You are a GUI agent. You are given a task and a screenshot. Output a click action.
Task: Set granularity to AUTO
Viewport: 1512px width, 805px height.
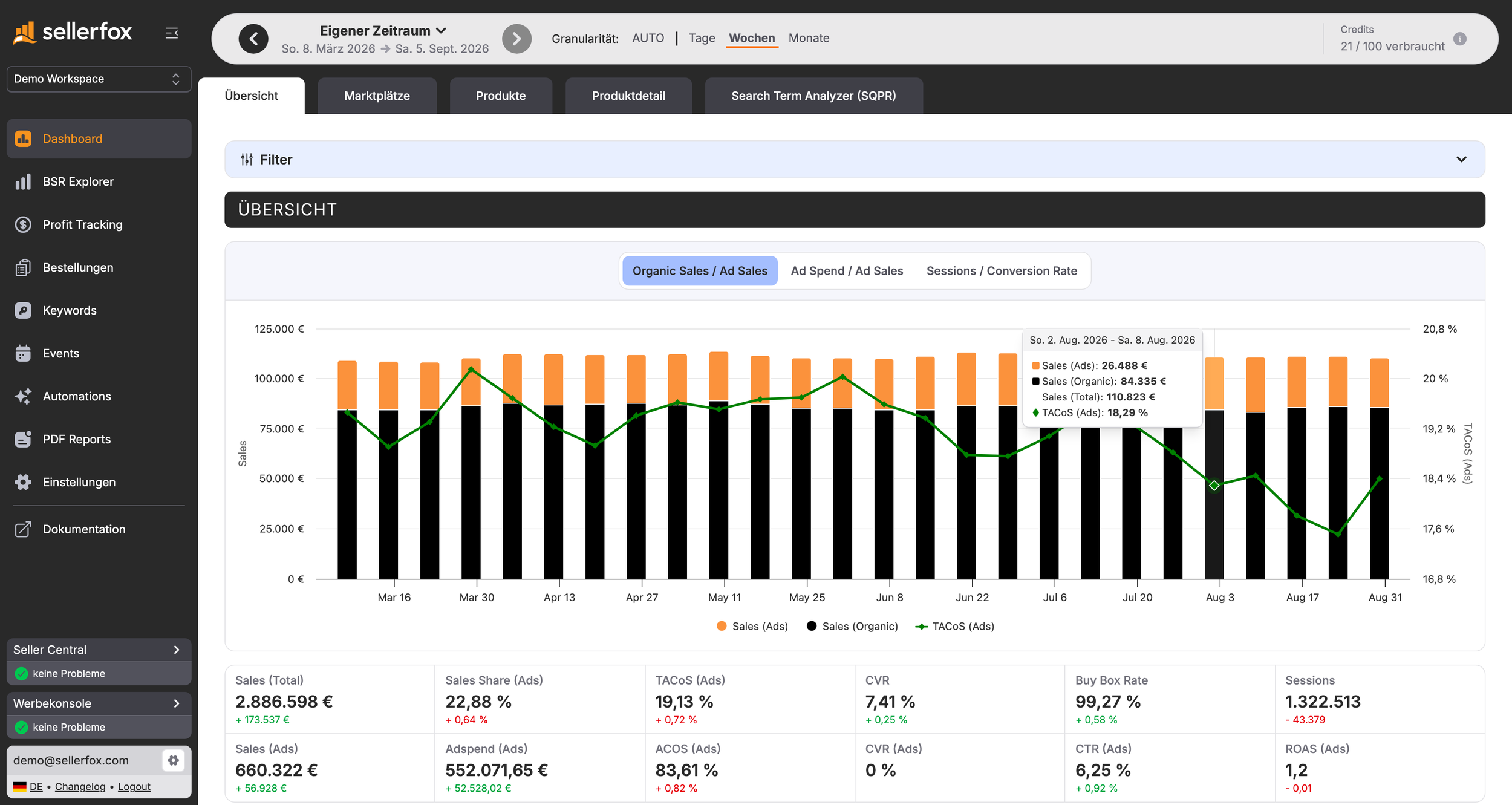648,38
